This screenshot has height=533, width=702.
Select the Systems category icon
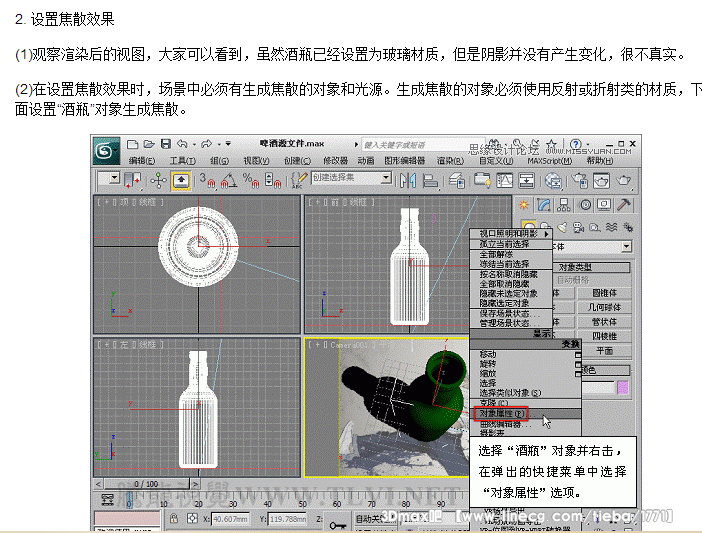[628, 227]
